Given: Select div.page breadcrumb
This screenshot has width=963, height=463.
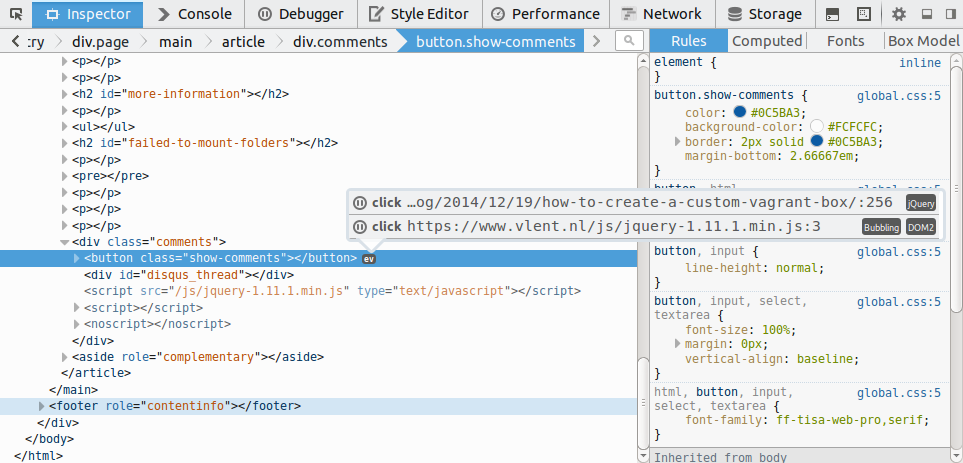Looking at the screenshot, I should tap(101, 42).
